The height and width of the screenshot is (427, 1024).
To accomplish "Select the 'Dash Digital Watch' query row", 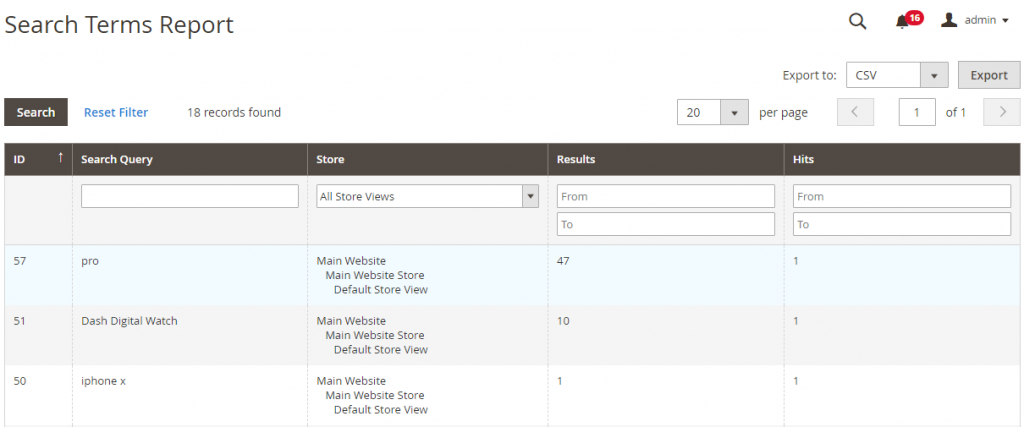I will coord(512,335).
